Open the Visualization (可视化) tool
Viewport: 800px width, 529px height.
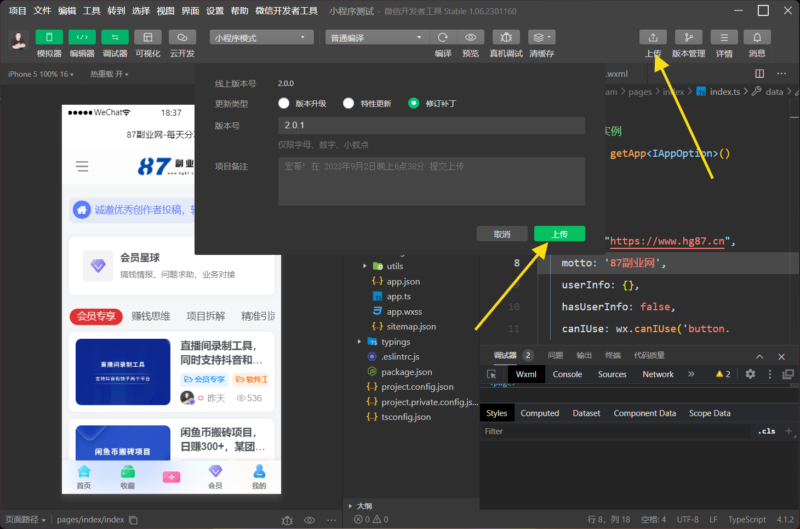pyautogui.click(x=148, y=37)
